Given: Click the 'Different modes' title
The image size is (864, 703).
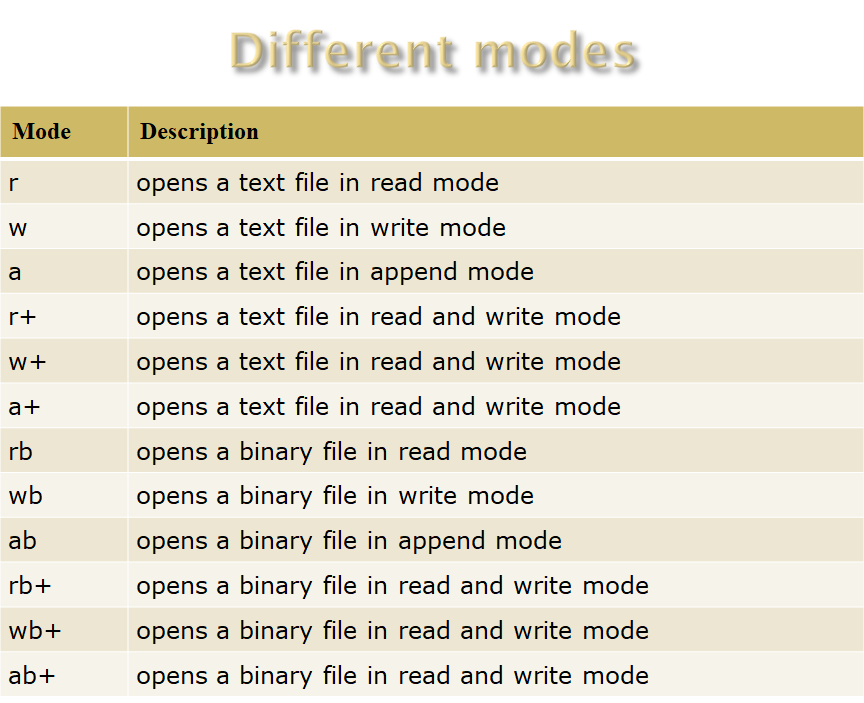Looking at the screenshot, I should 433,52.
